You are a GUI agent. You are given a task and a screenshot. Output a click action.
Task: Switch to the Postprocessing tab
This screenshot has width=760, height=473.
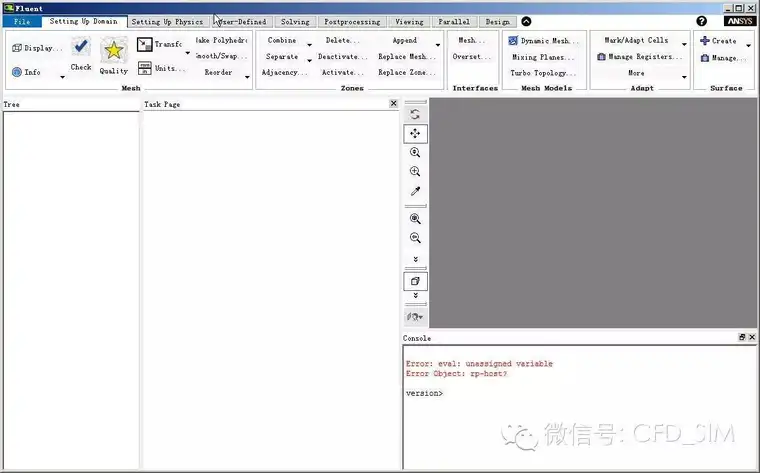click(352, 22)
